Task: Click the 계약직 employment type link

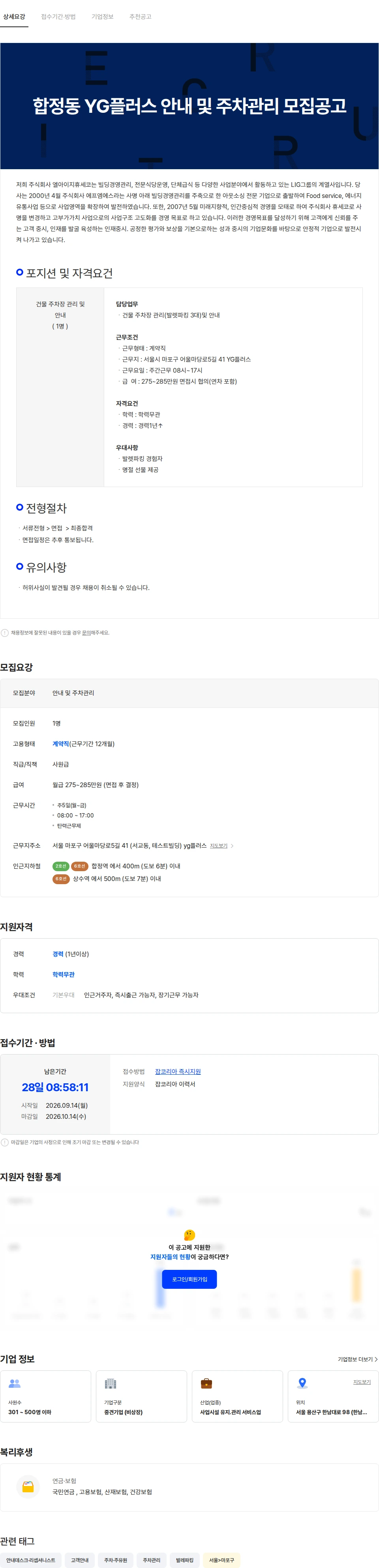Action: tap(60, 744)
